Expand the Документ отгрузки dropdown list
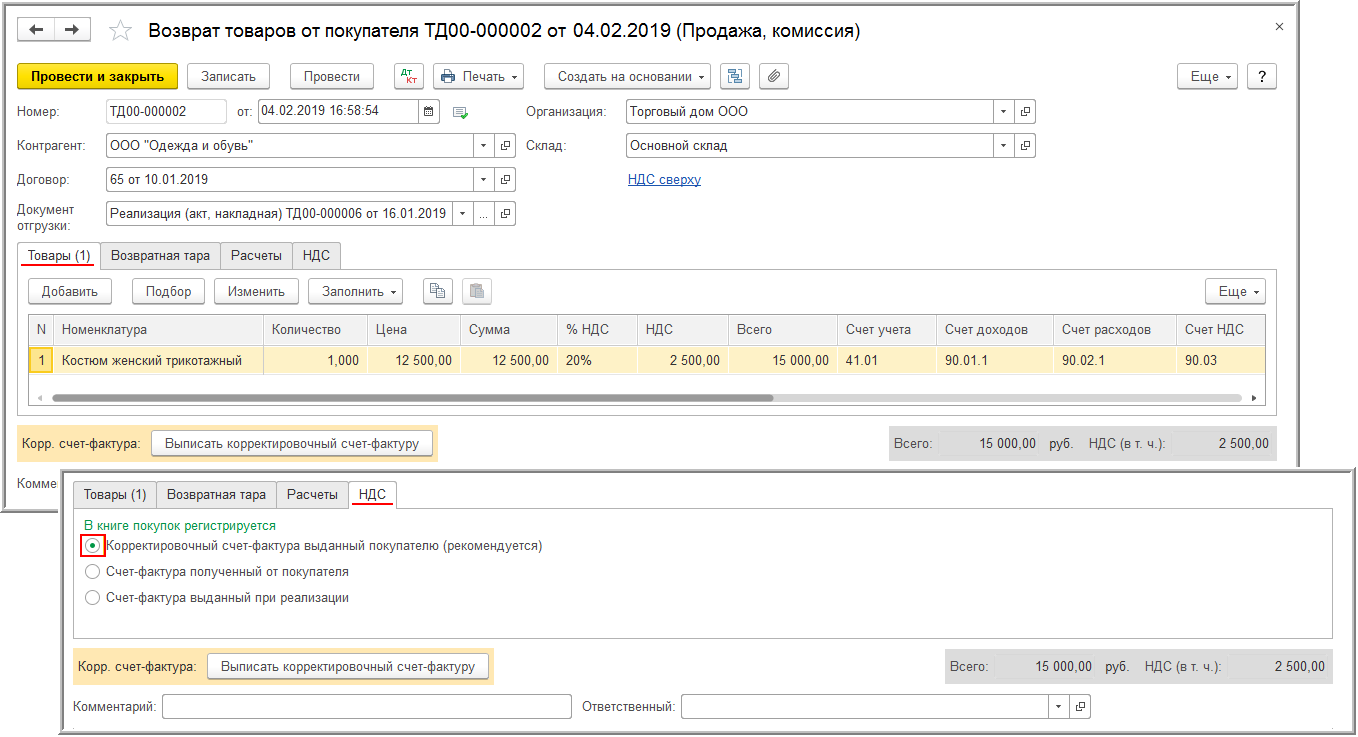1358x737 pixels. click(463, 213)
